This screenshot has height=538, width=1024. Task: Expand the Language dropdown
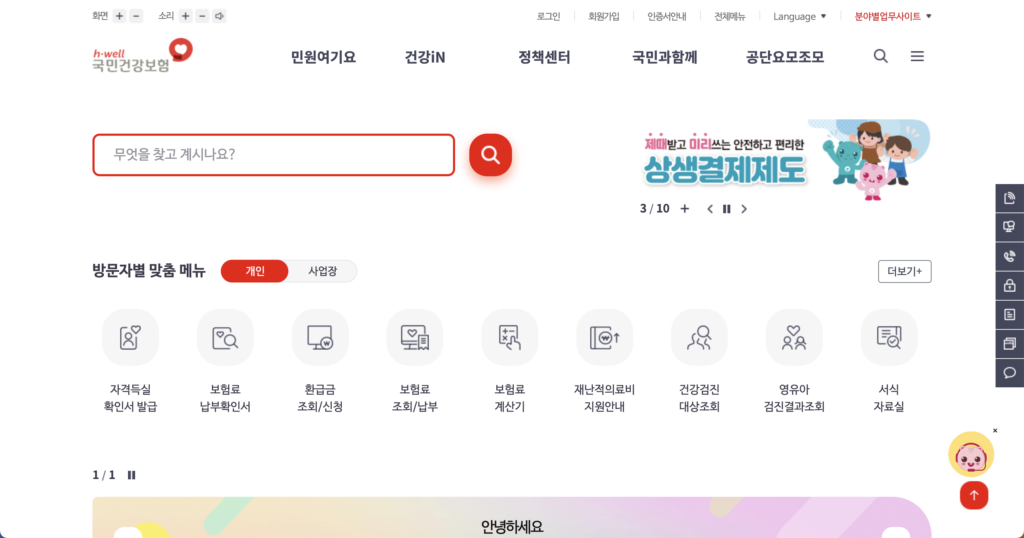(x=799, y=16)
